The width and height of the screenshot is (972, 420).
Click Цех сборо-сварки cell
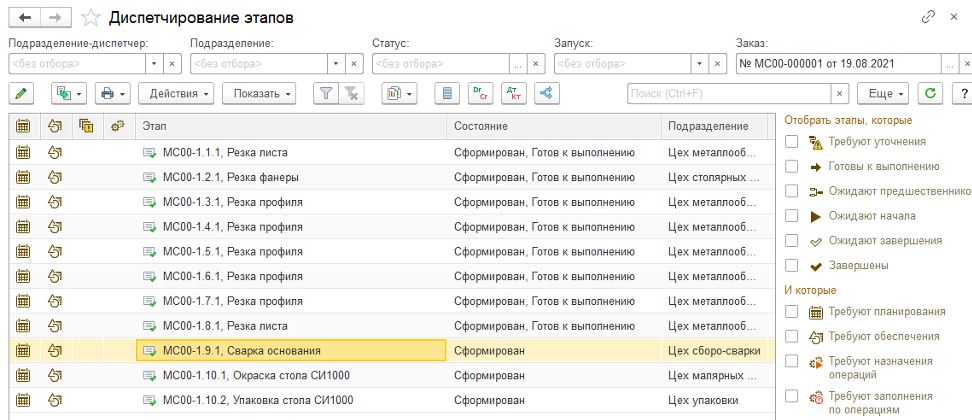714,351
